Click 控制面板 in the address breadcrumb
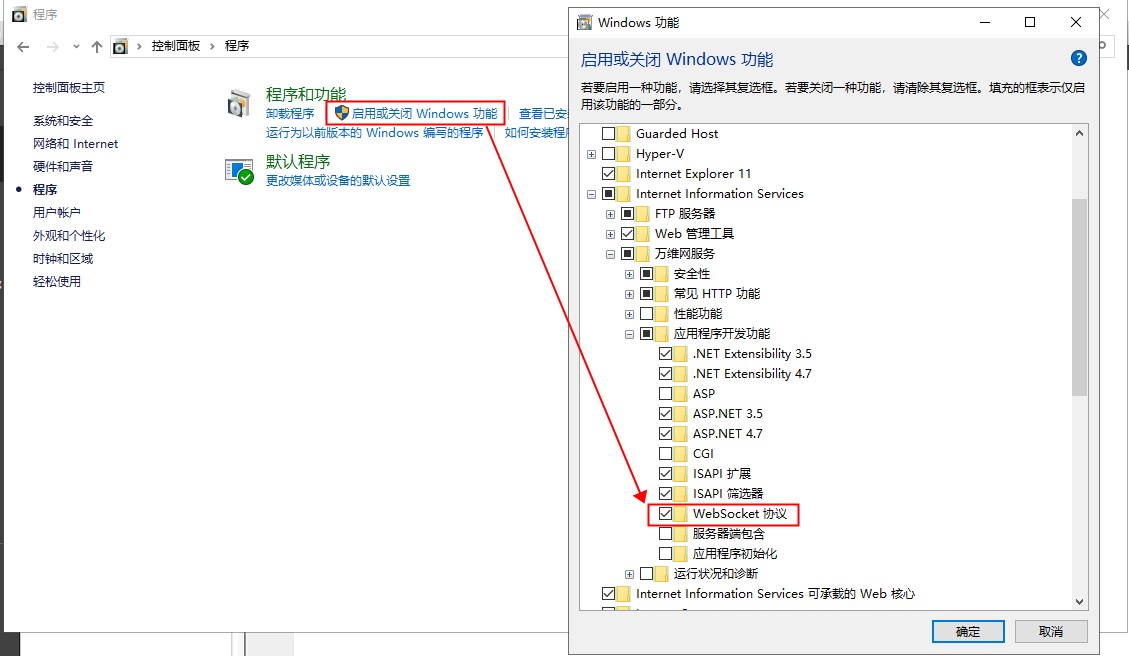1129x656 pixels. point(176,46)
